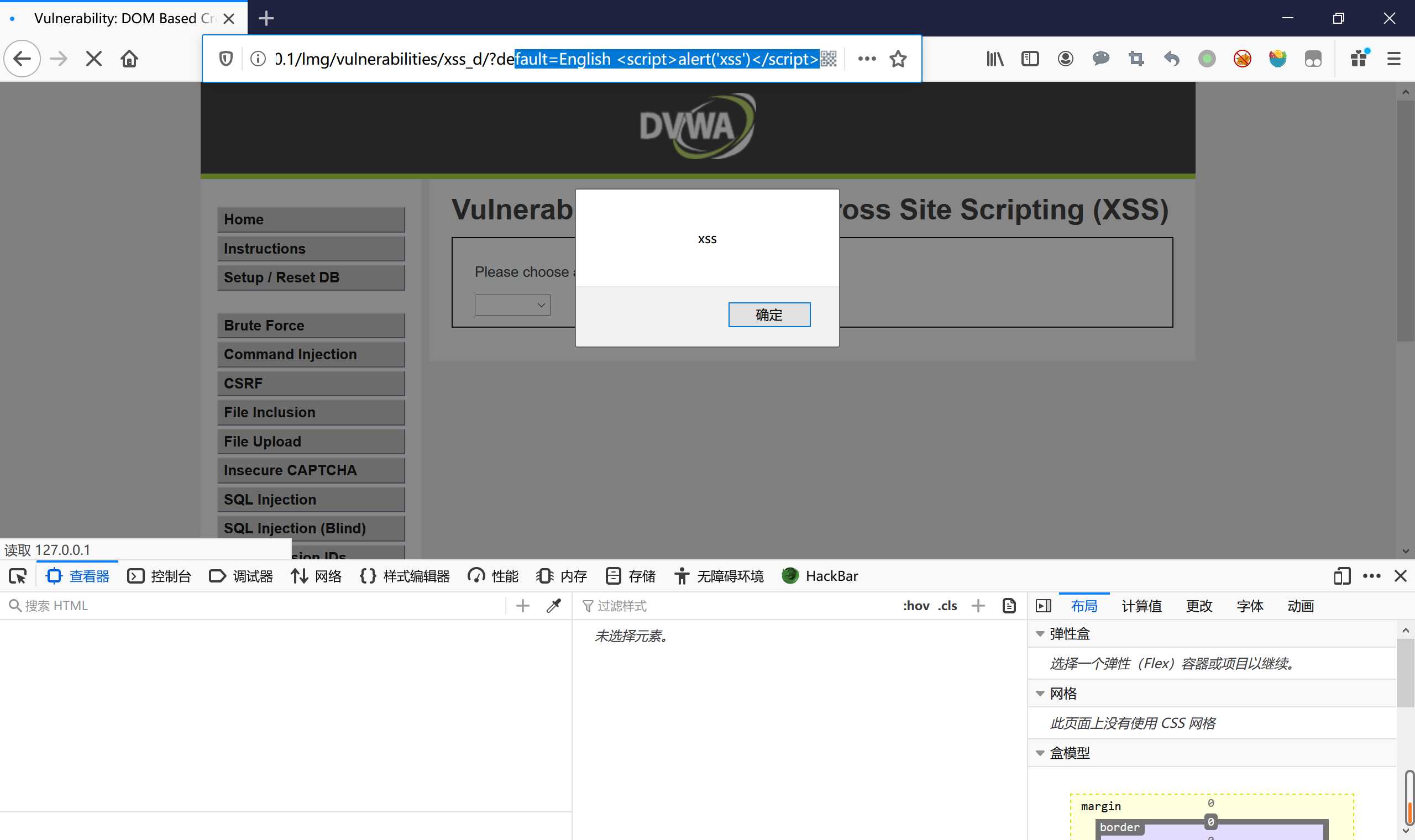Open the Library bookshelf icon

click(994, 59)
